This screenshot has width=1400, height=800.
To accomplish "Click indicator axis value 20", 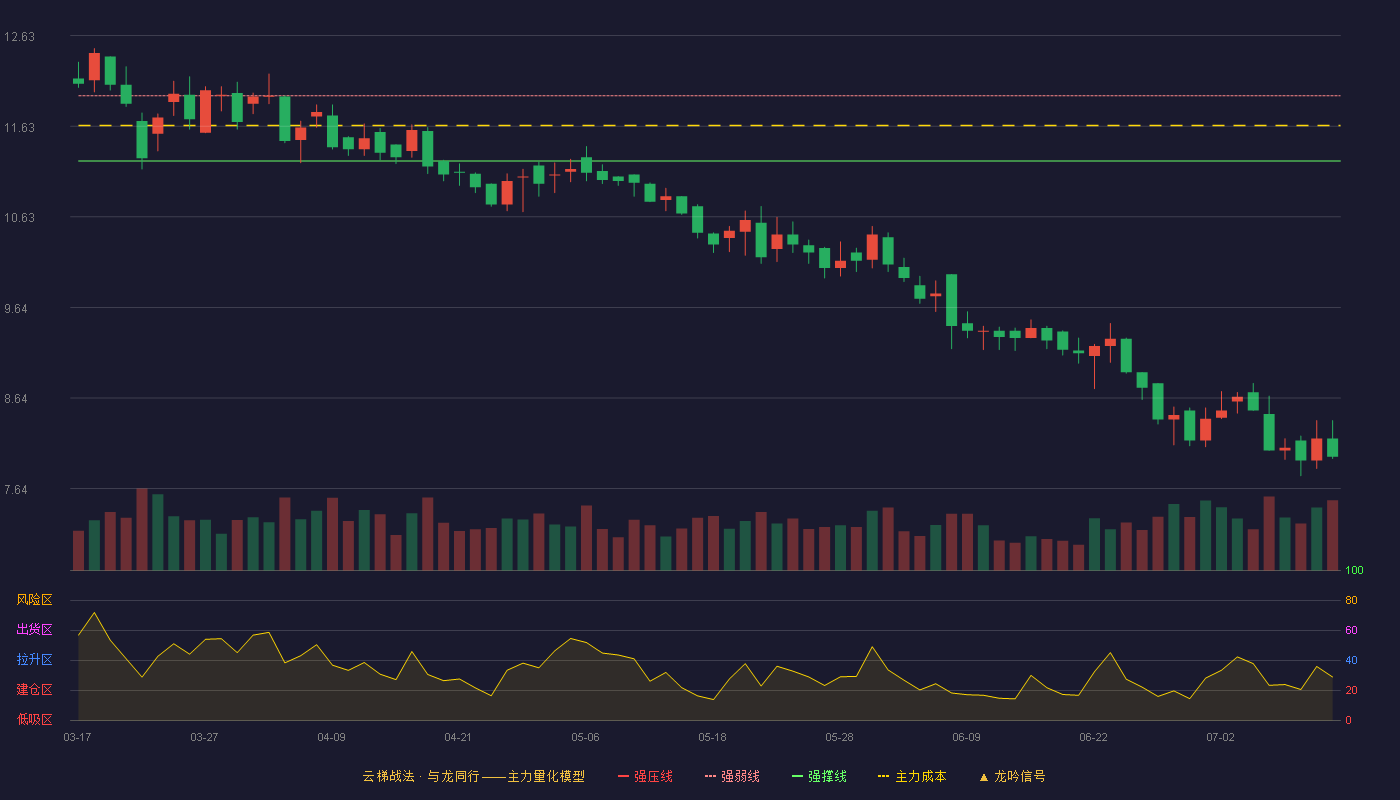I will tap(1351, 691).
